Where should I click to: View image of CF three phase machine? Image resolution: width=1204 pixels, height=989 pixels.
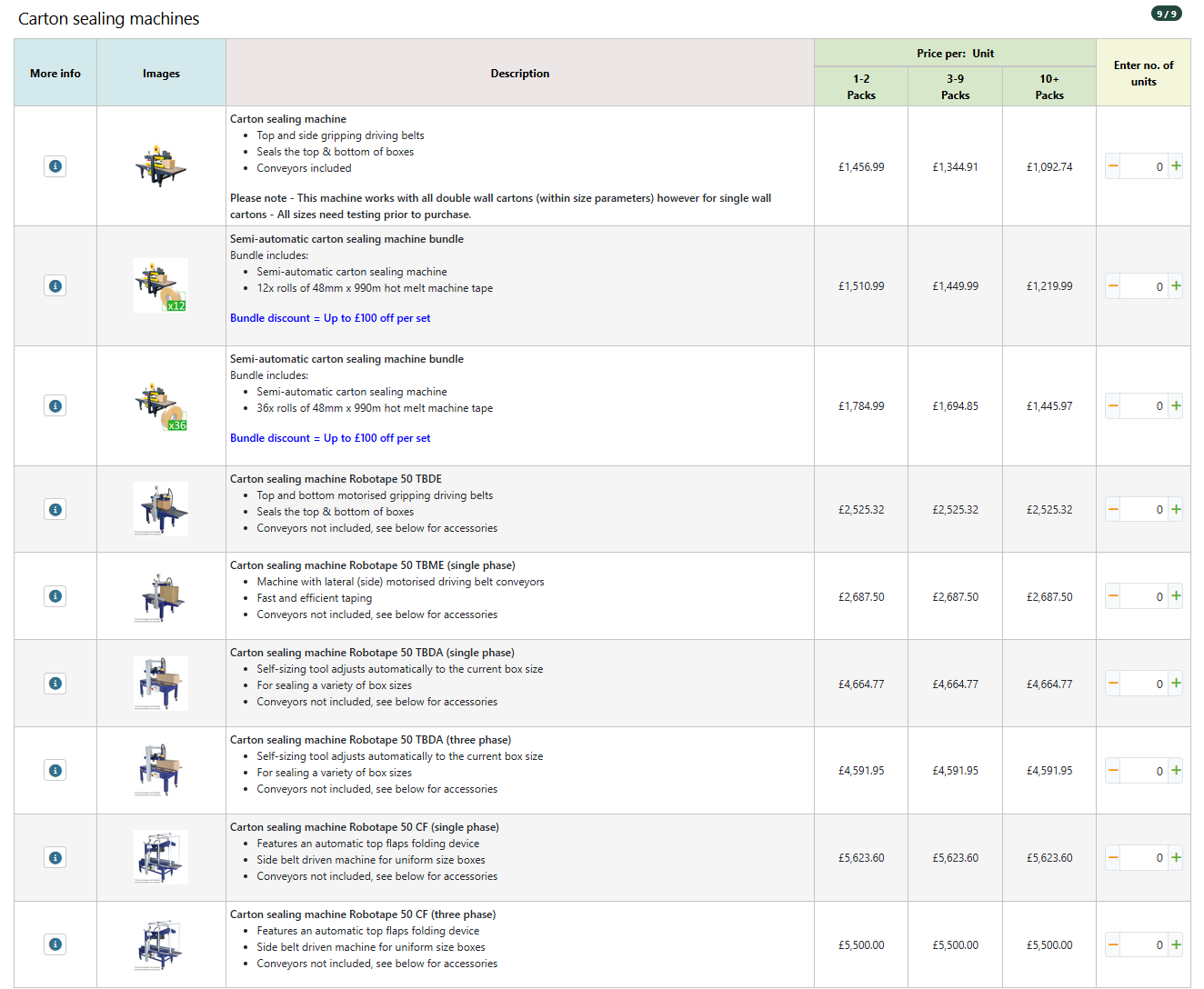point(161,944)
